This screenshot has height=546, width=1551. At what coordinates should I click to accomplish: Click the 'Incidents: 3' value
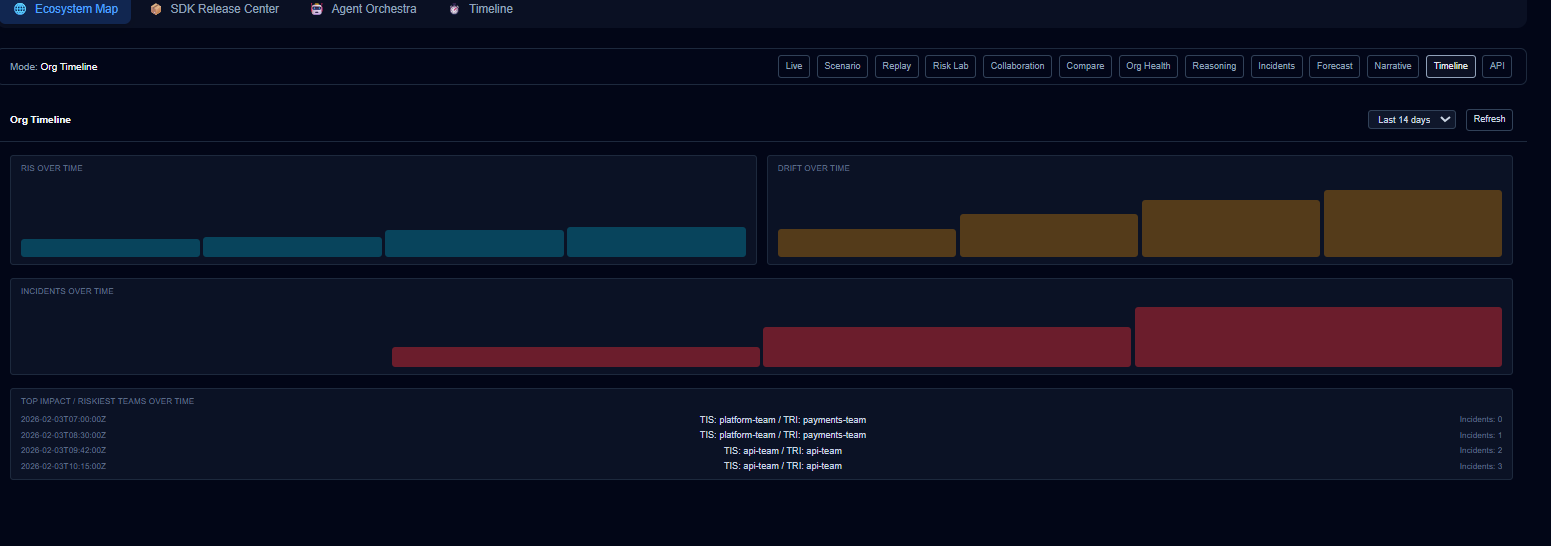pos(1481,466)
